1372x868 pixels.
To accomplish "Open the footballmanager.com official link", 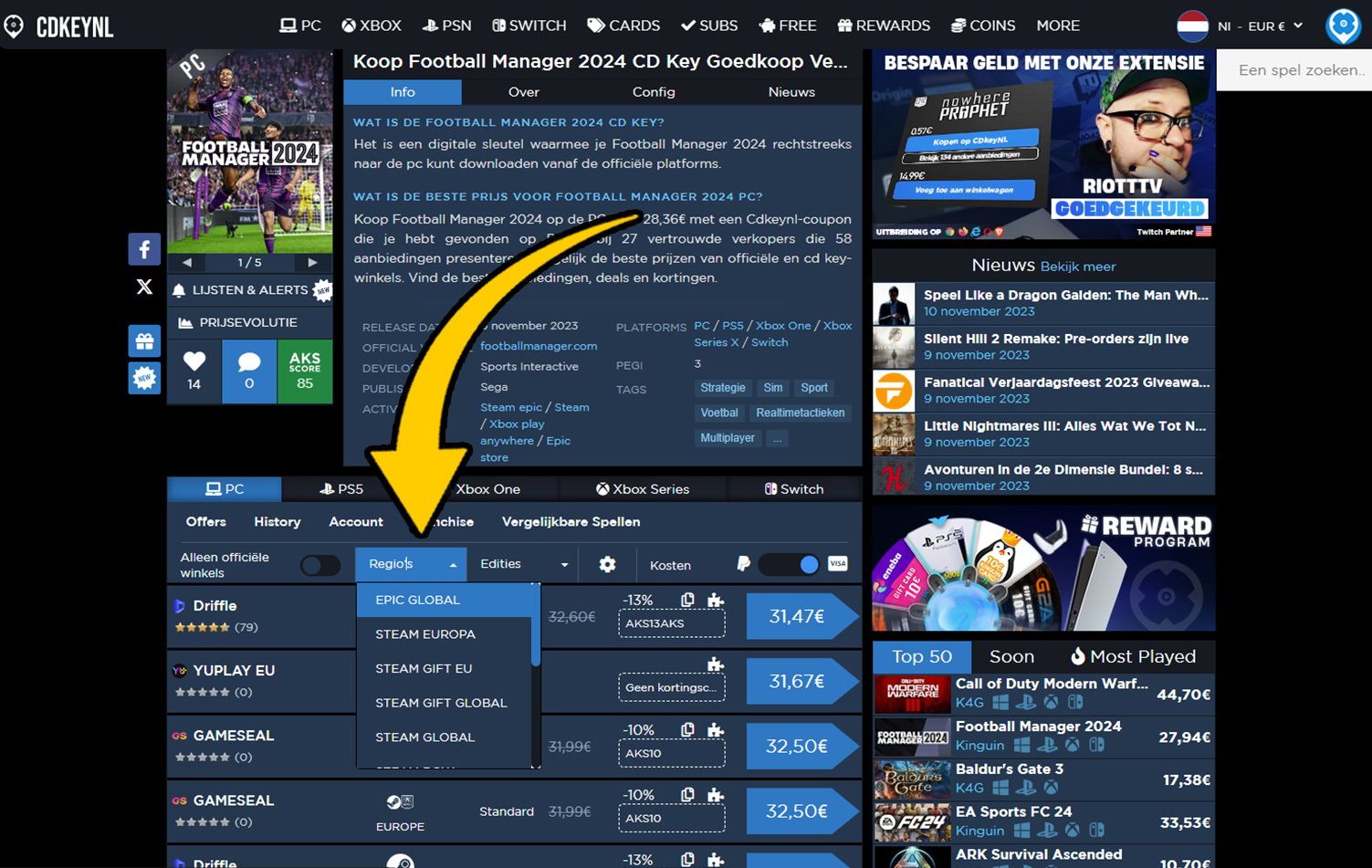I will [539, 346].
